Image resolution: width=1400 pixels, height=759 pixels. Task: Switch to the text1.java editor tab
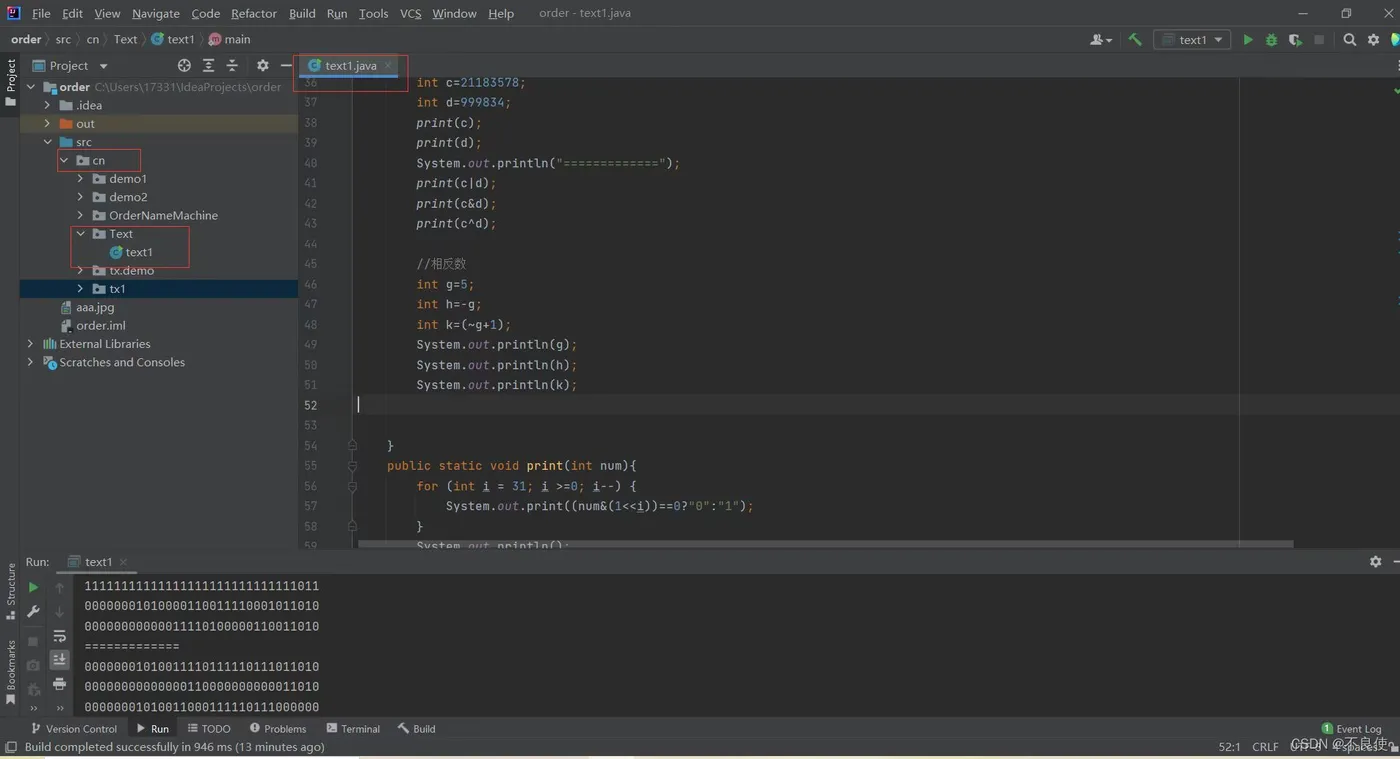point(350,65)
